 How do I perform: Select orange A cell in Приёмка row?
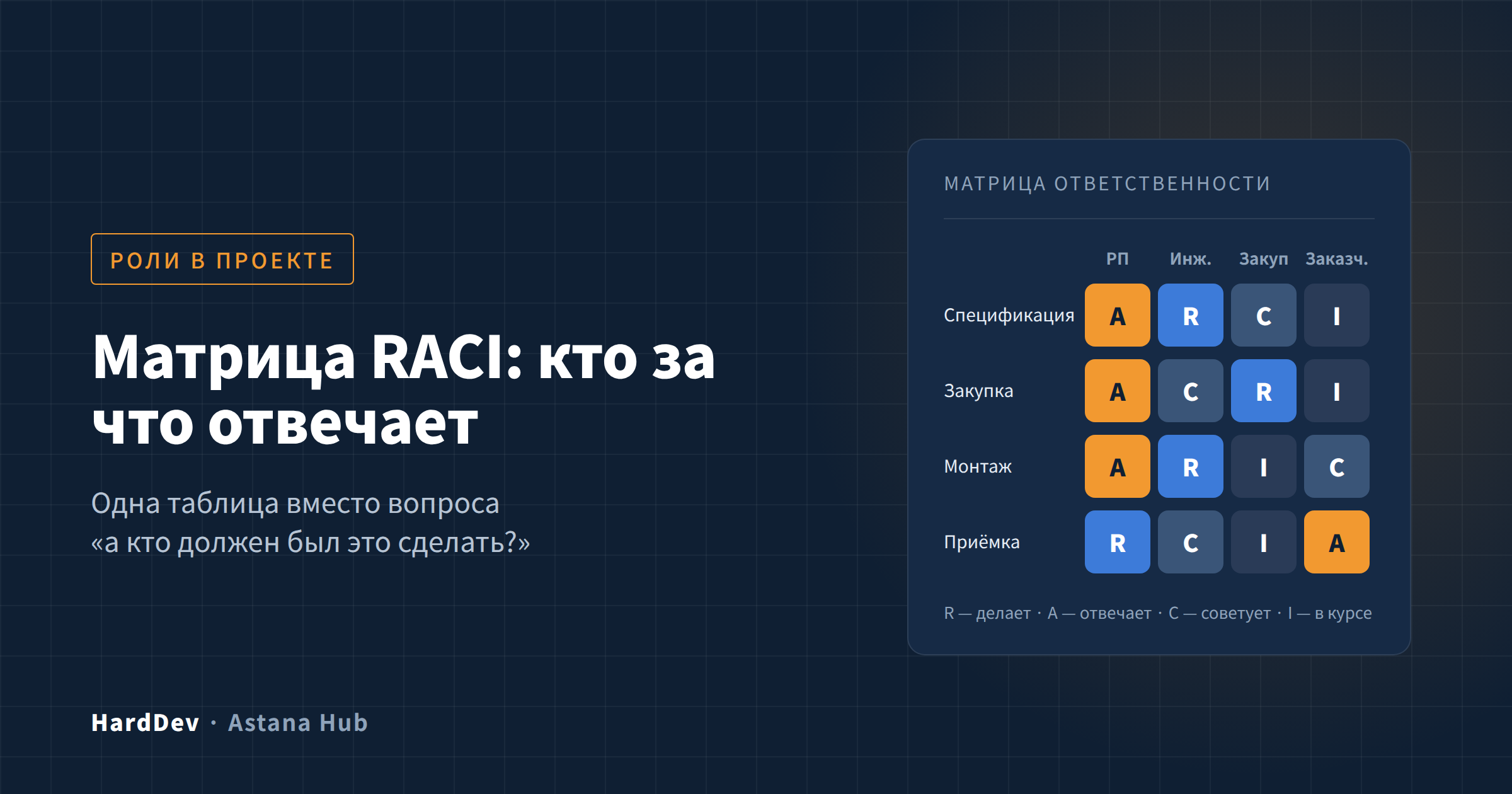tap(1337, 542)
